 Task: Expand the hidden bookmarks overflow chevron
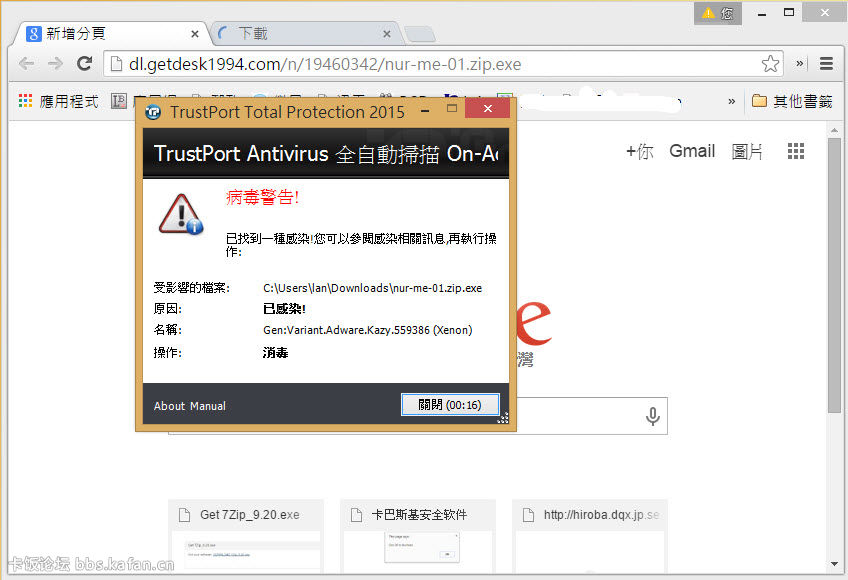731,101
